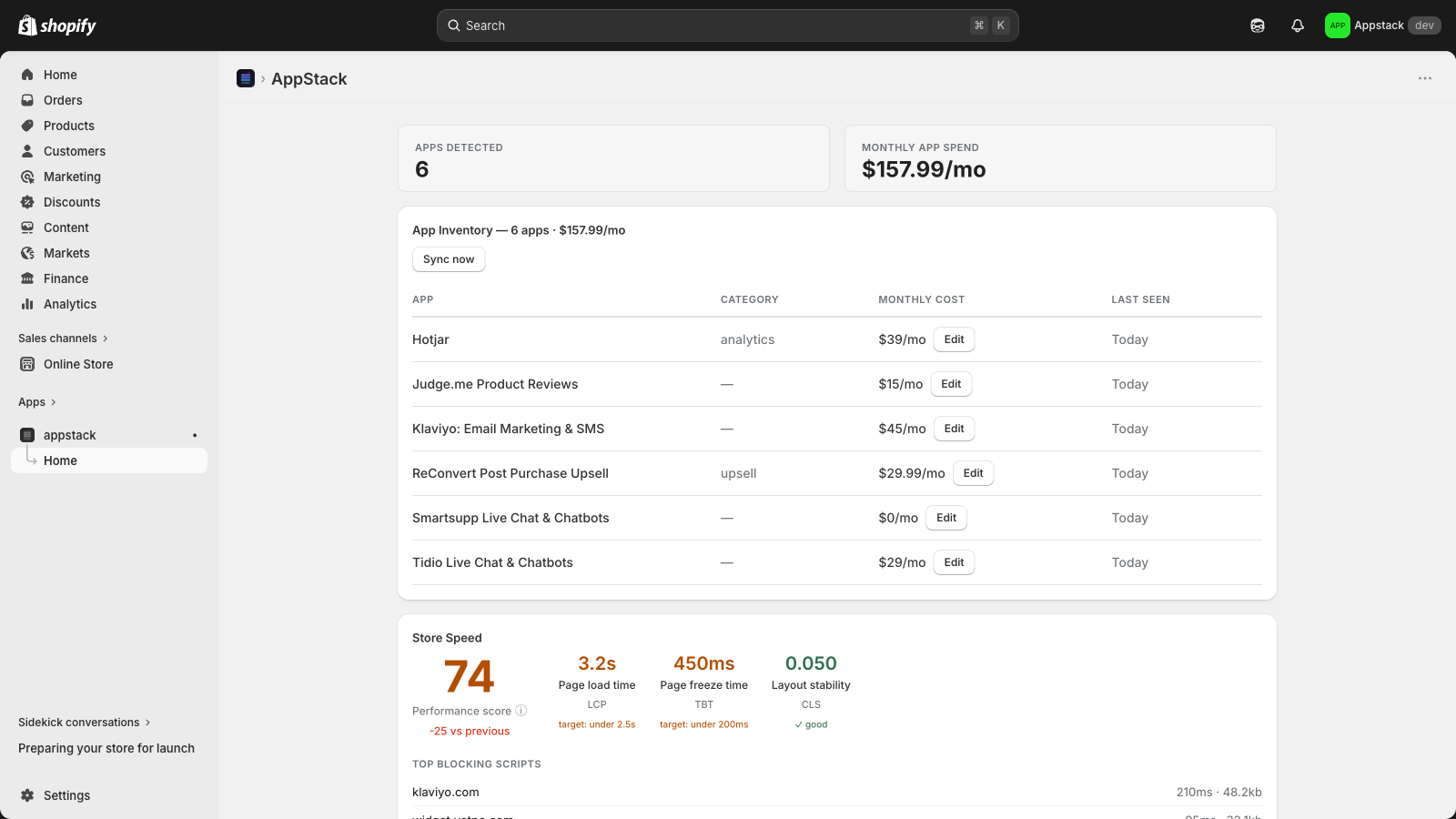This screenshot has height=819, width=1456.
Task: Expand Sidekick conversations list
Action: click(x=84, y=723)
